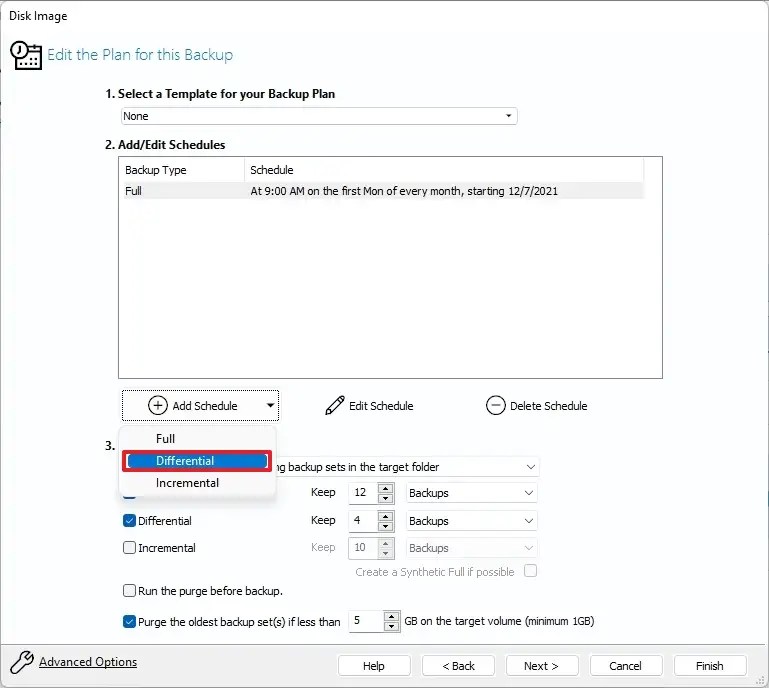The image size is (769, 688).
Task: Click the Cancel button
Action: coord(625,666)
